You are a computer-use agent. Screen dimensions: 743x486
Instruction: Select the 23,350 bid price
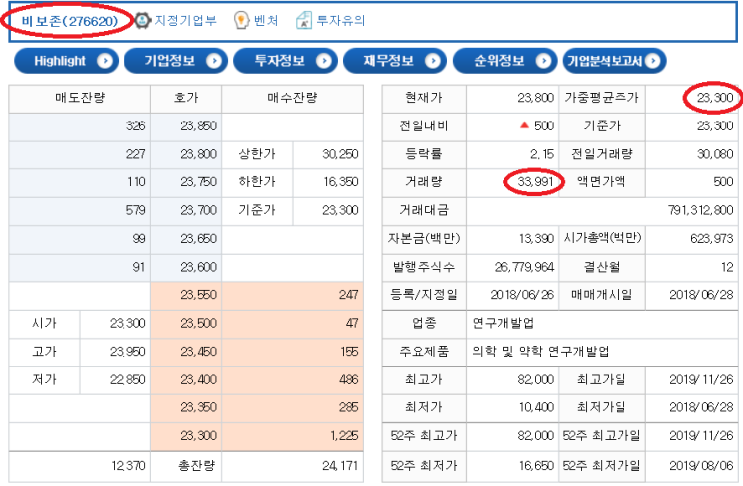point(198,407)
